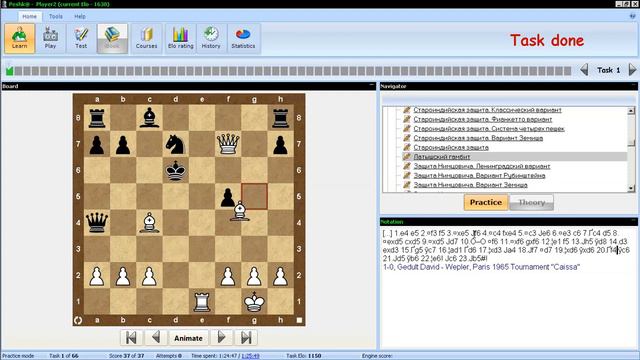Collapse the Notation panel header button
The width and height of the screenshot is (640, 360).
(634, 221)
